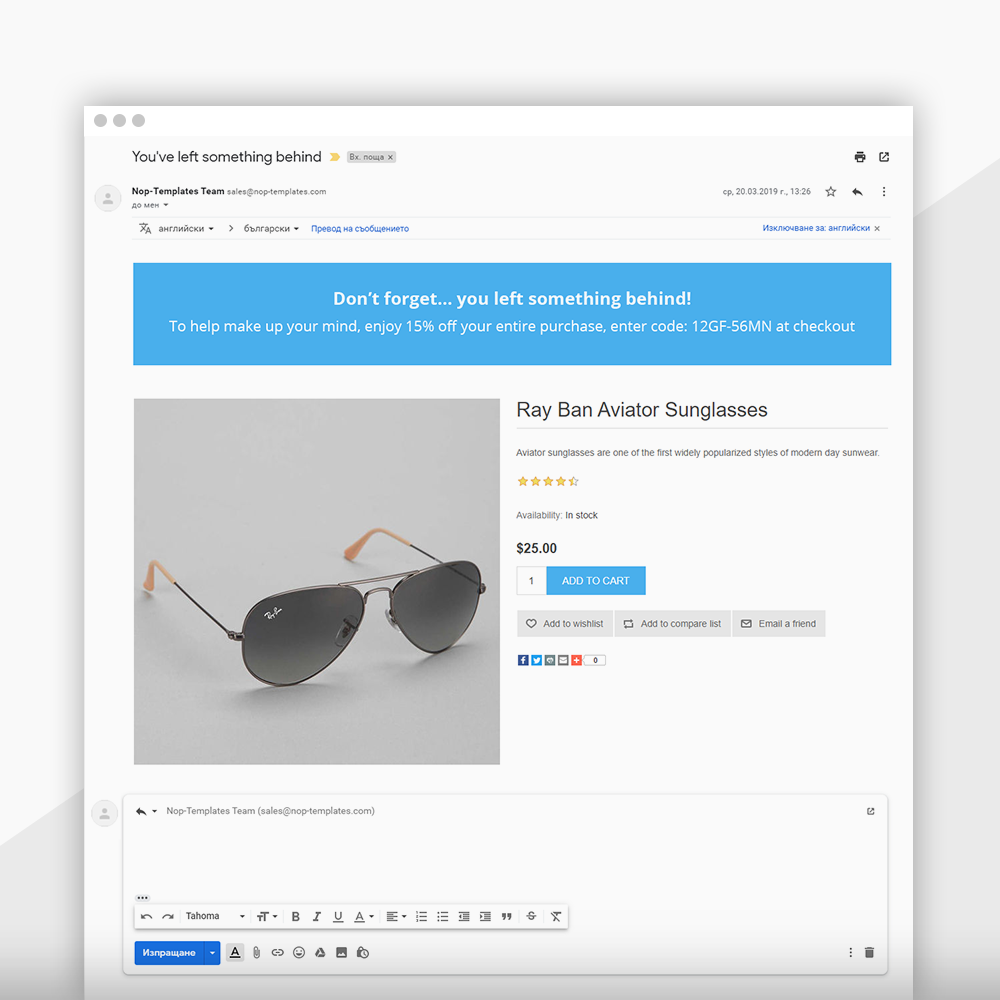
Task: Click the quantity input field showing 1
Action: (531, 580)
